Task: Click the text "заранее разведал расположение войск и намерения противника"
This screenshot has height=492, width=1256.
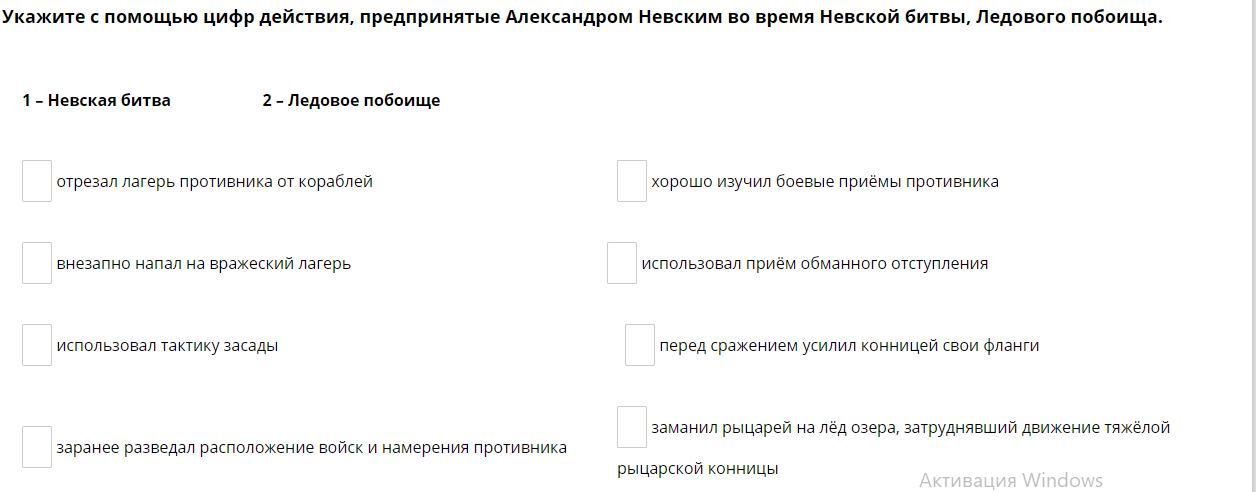Action: 311,447
